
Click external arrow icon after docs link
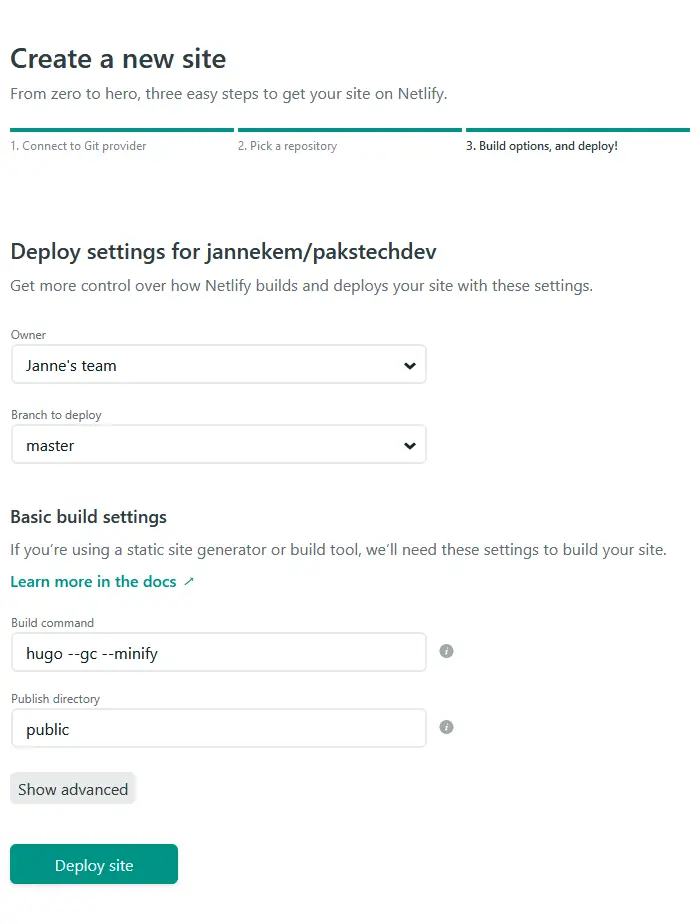(x=189, y=582)
